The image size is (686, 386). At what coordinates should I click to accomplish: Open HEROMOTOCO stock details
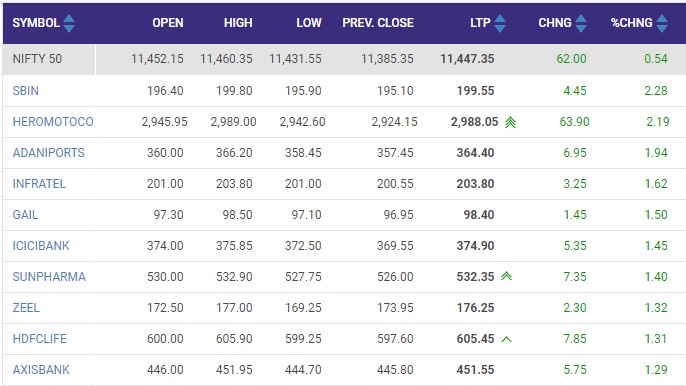pyautogui.click(x=53, y=122)
